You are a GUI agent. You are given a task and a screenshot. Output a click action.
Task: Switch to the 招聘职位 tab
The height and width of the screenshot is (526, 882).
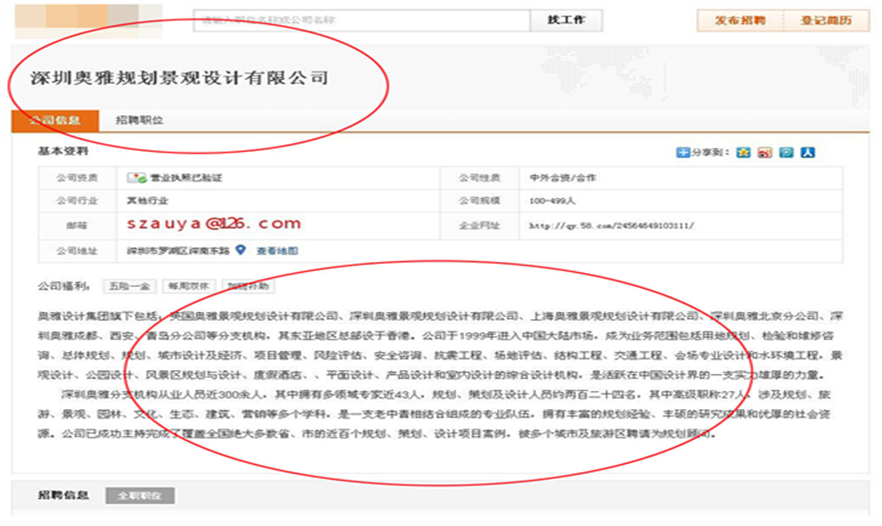click(139, 120)
